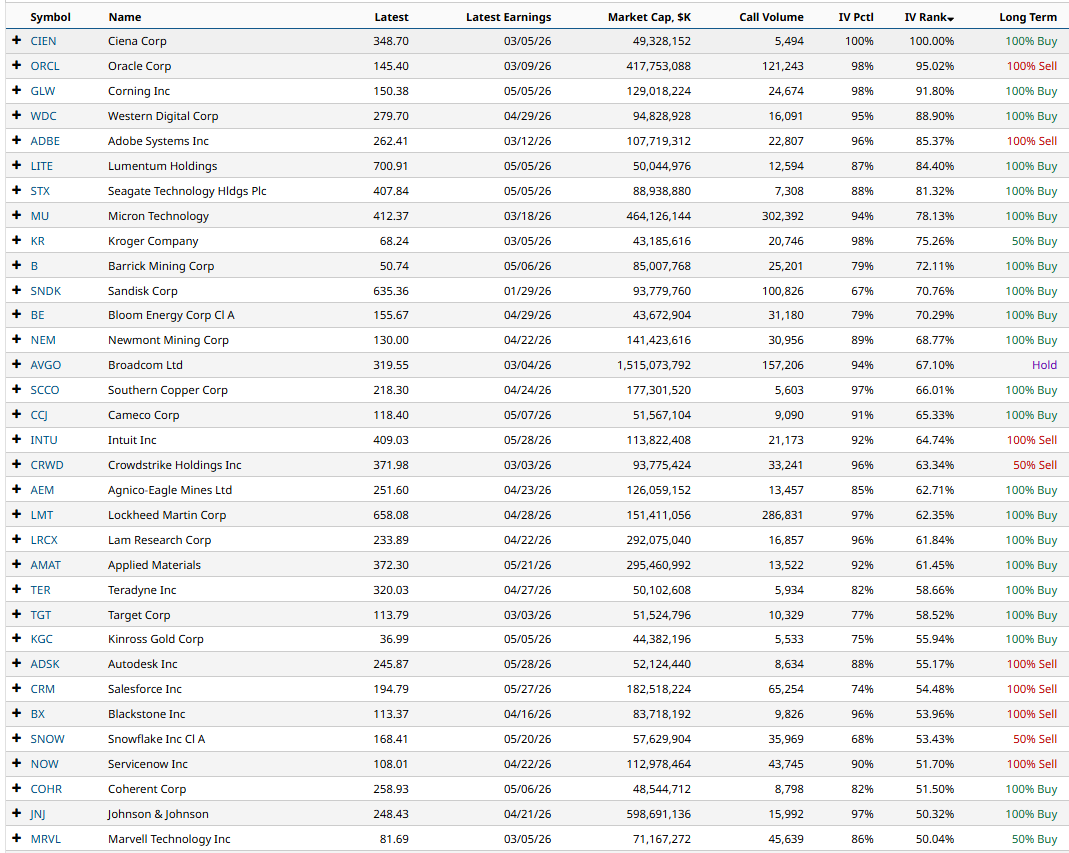The image size is (1069, 853).
Task: Click the plus icon beside KGC
Action: click(x=17, y=638)
